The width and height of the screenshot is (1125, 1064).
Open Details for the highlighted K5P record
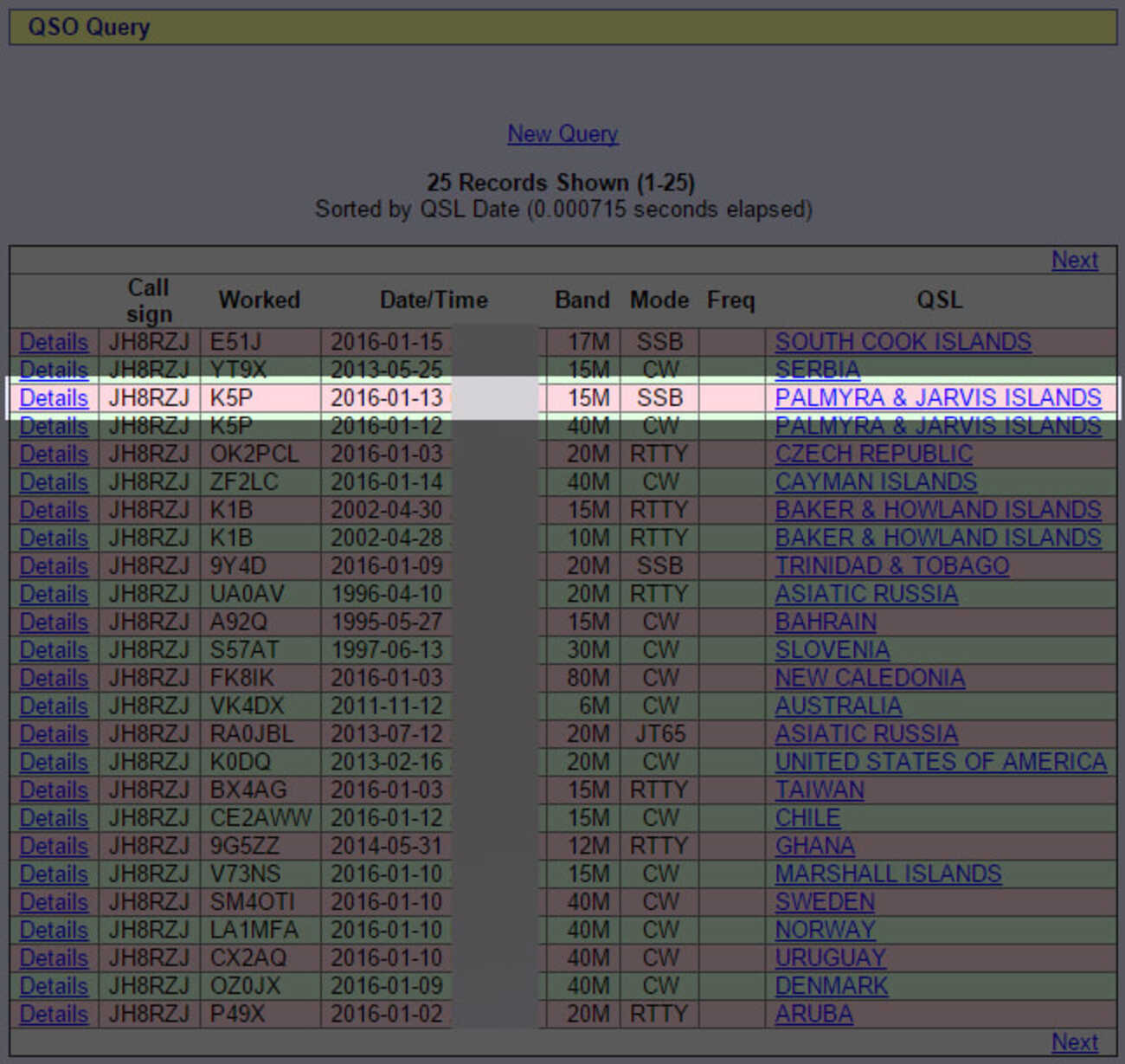click(x=53, y=398)
